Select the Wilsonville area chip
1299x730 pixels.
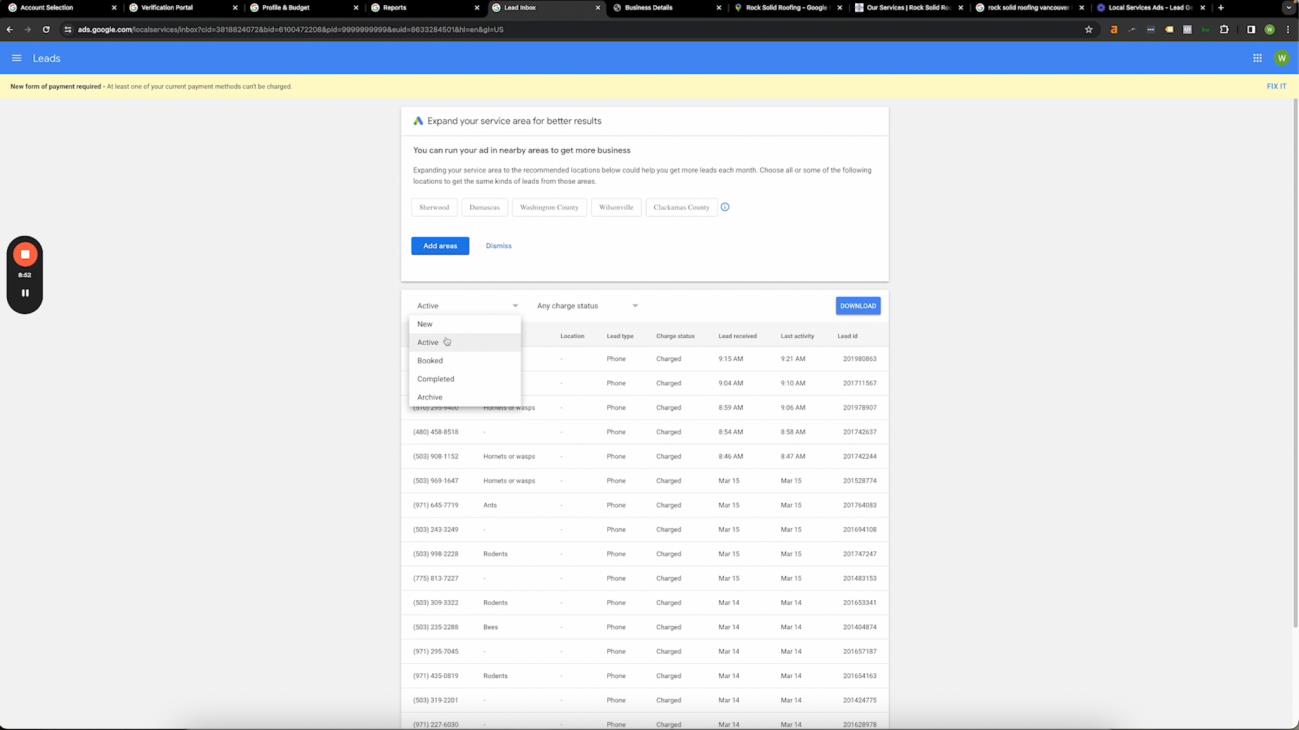click(616, 207)
